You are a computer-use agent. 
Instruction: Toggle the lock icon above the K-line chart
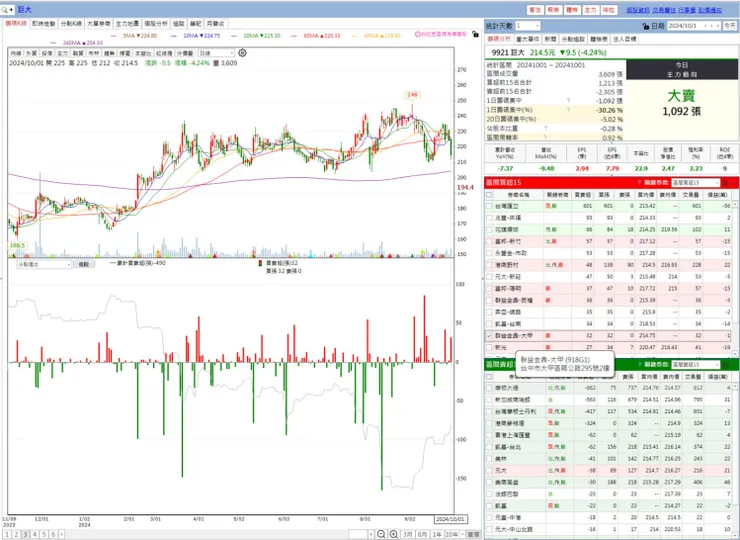tap(475, 34)
